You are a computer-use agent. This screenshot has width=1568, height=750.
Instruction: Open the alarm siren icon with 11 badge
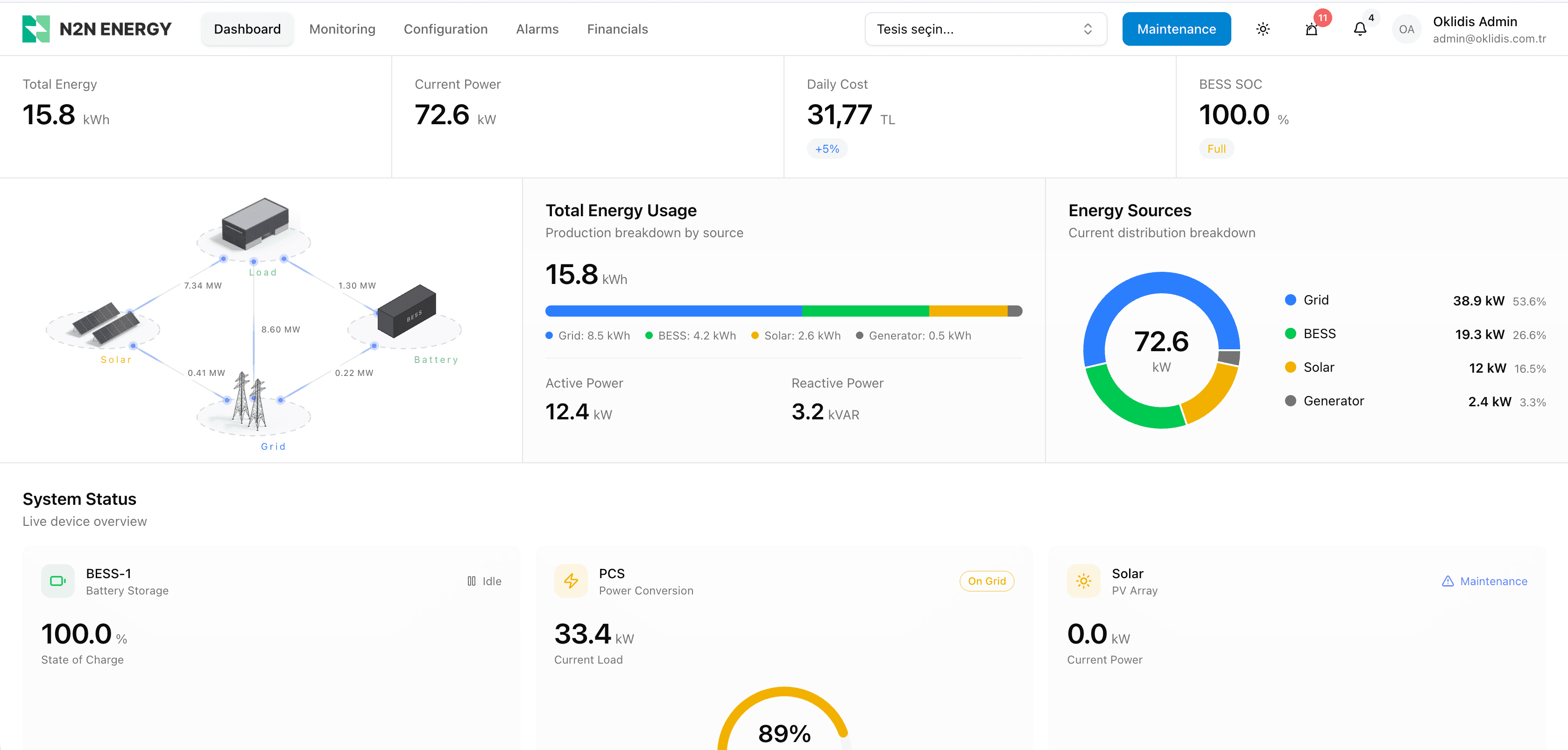click(1311, 28)
